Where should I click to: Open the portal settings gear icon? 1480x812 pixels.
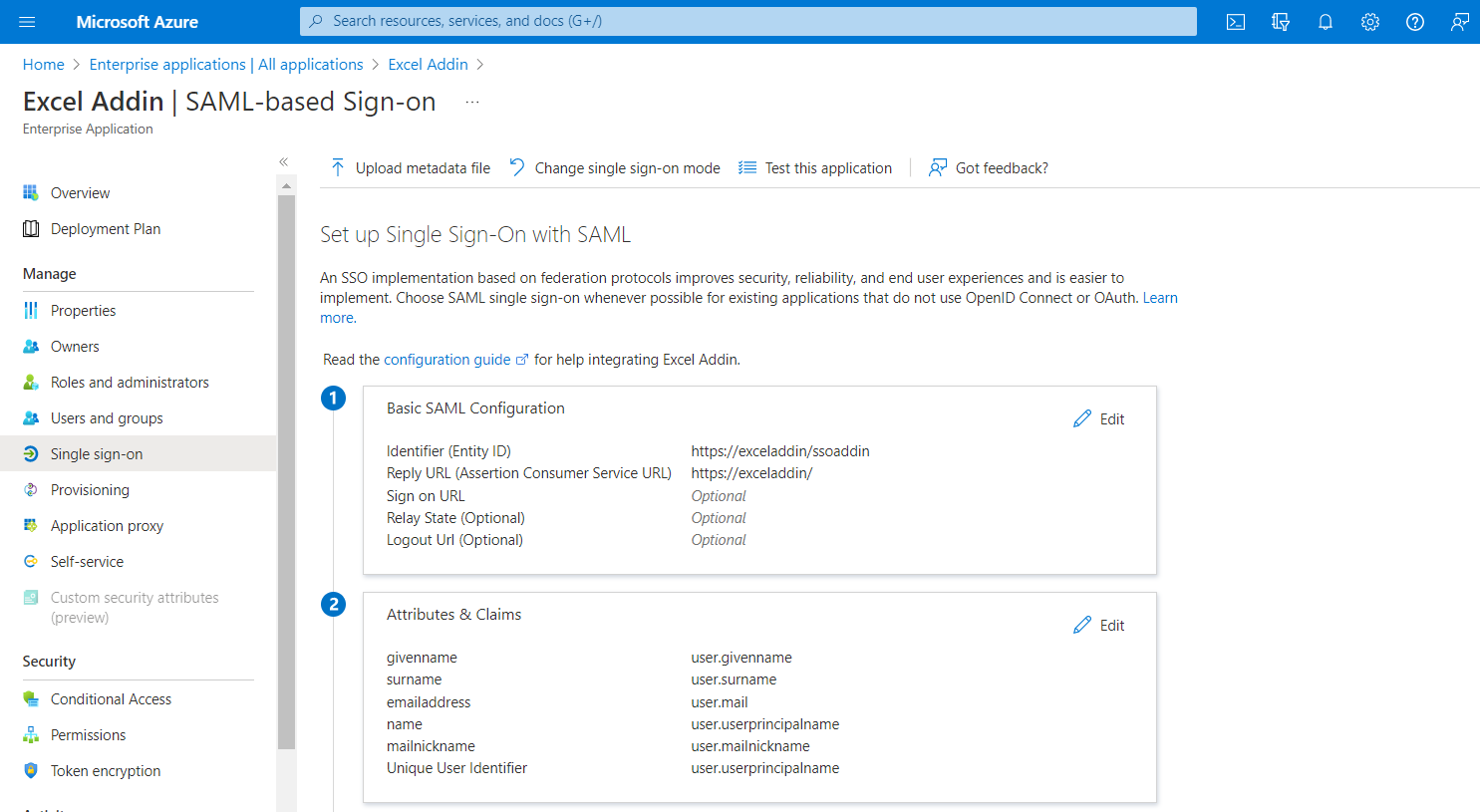1370,22
